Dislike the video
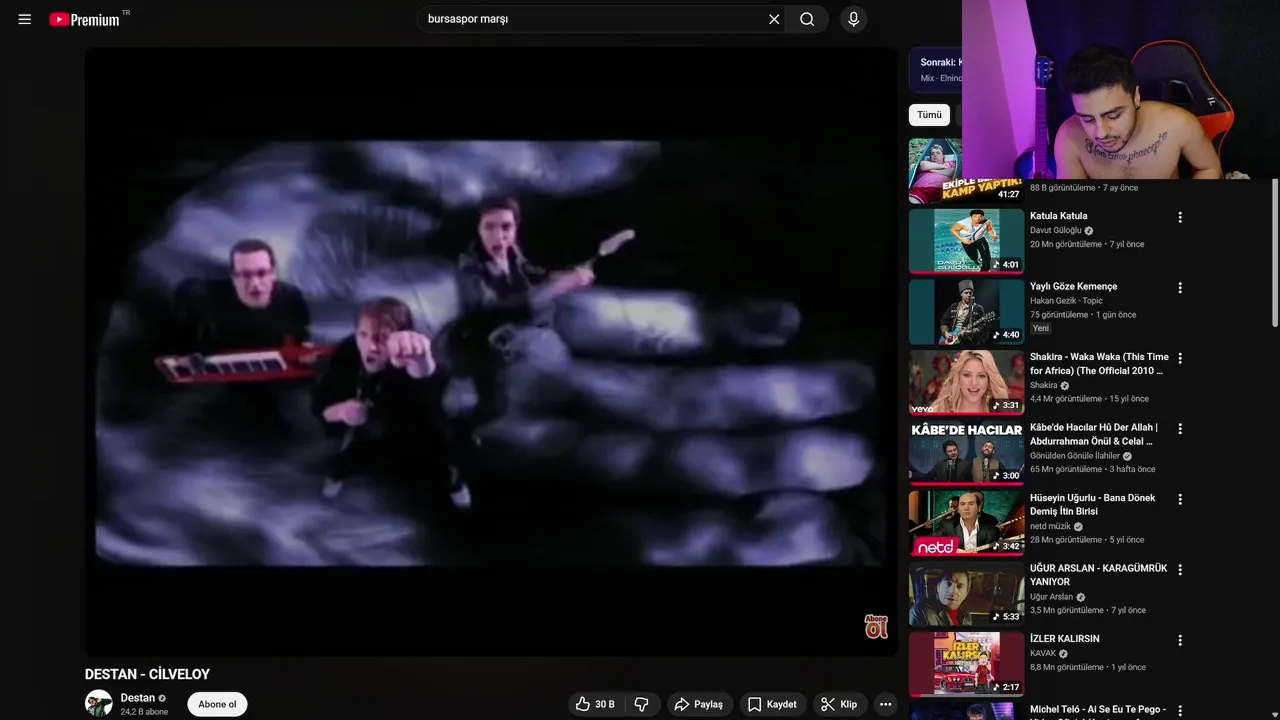 [642, 704]
